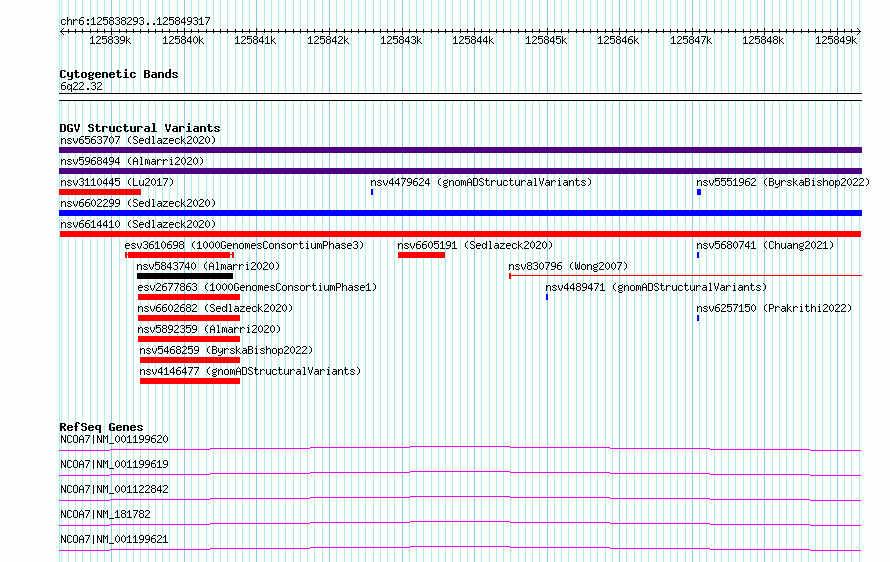Open the esv2677863 1000GenomesConsortiumPhase1 label
The height and width of the screenshot is (562, 890).
257,287
